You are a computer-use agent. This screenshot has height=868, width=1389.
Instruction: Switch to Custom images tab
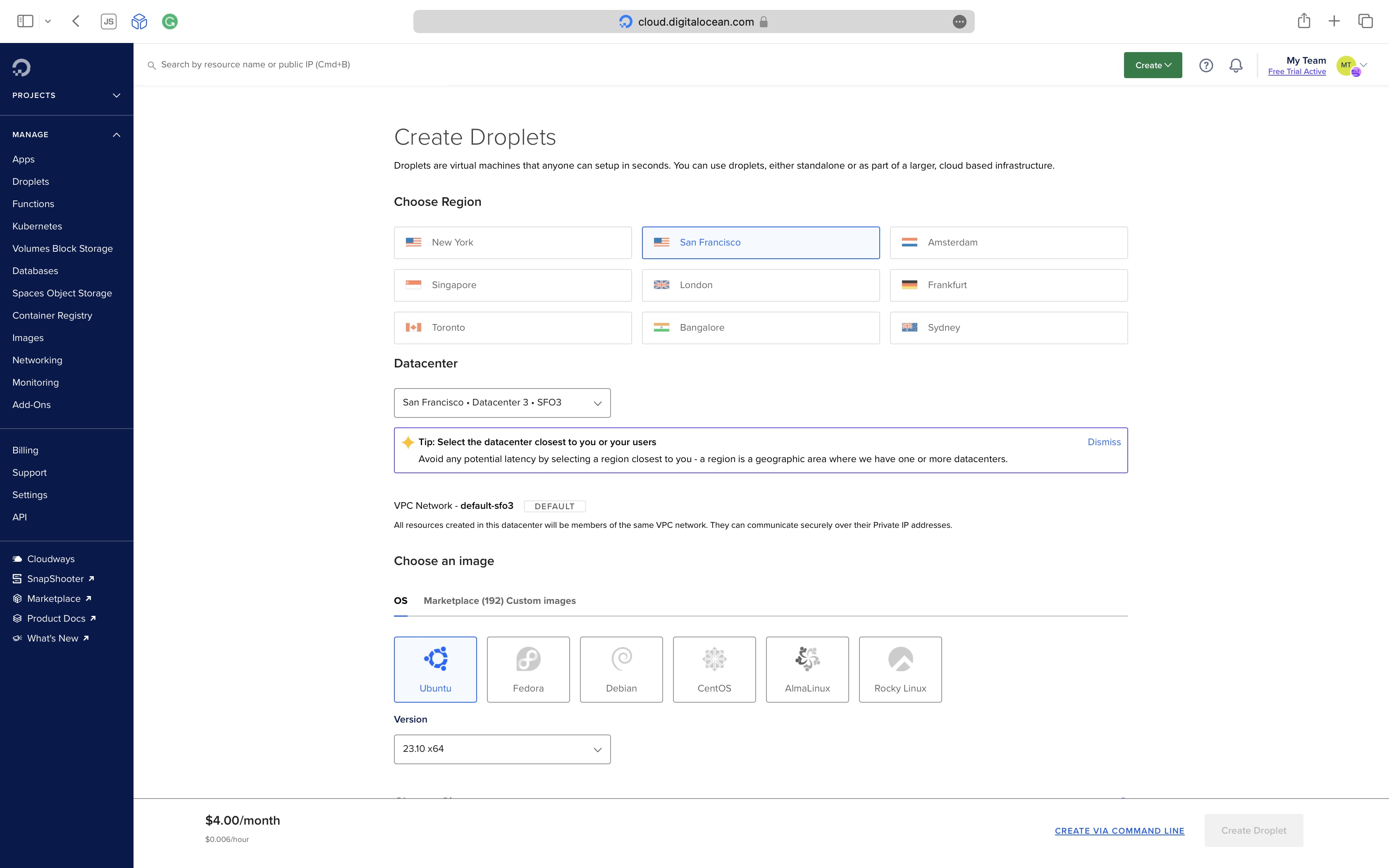[541, 601]
